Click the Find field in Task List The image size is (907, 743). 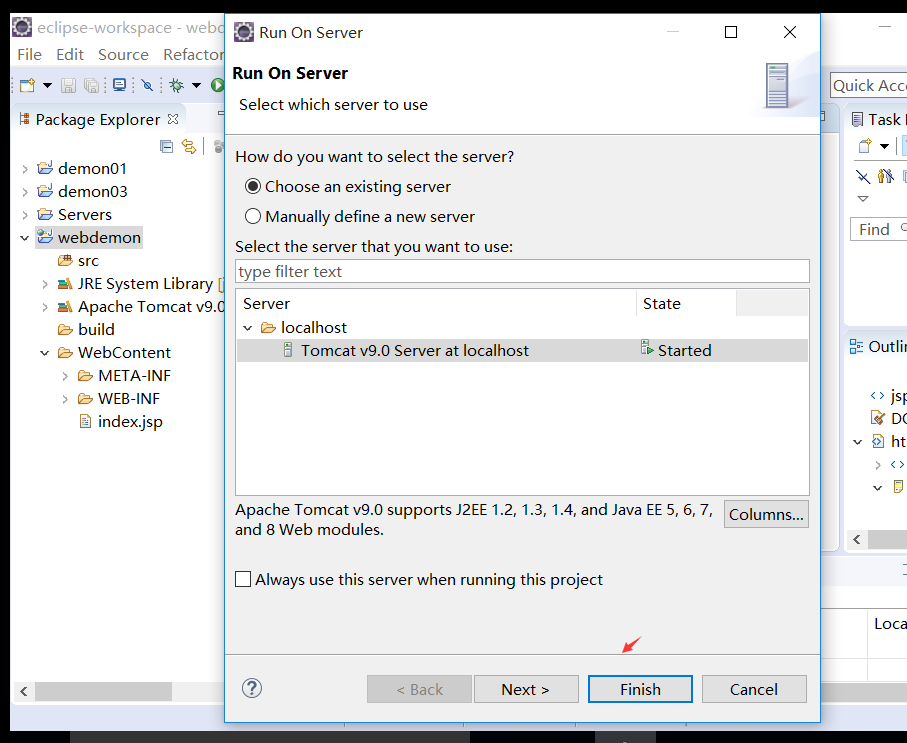click(x=879, y=230)
